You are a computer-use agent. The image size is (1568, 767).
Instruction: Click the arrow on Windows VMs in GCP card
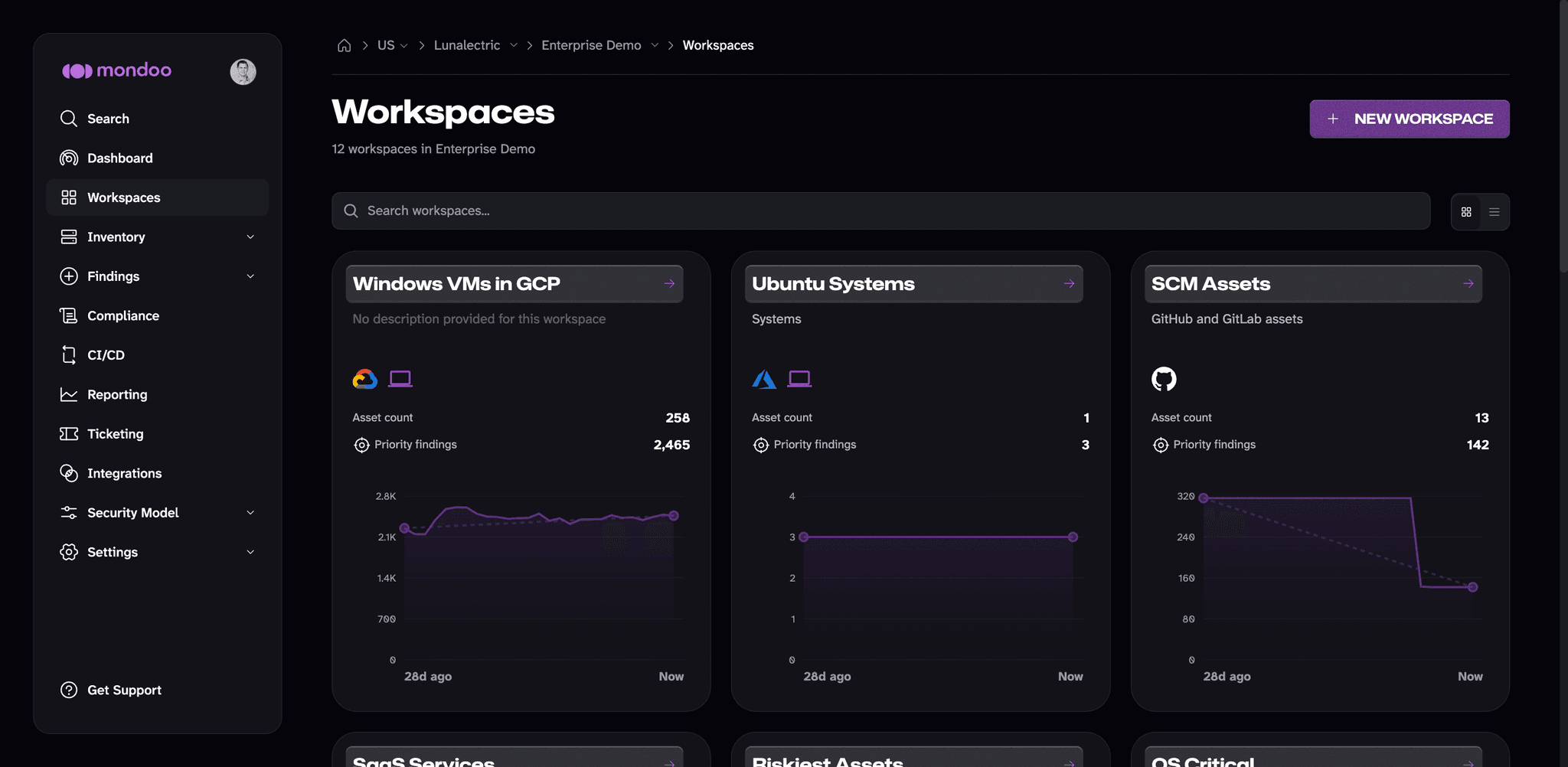669,284
